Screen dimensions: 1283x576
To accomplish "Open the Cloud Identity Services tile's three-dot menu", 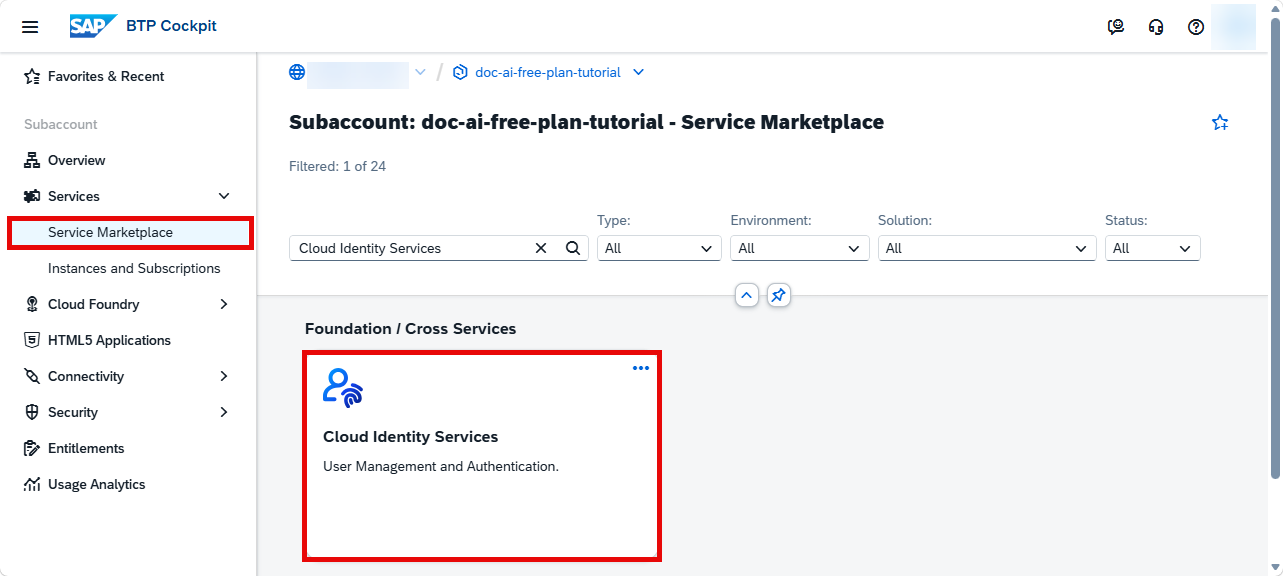I will coord(641,368).
